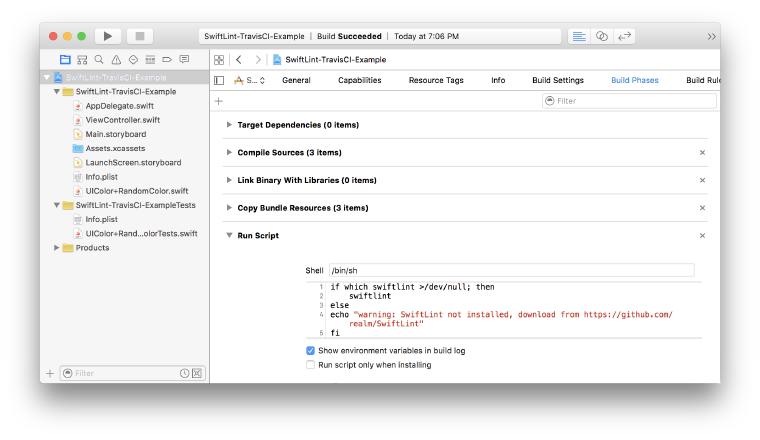
Task: Switch to the Info tab
Action: point(498,80)
